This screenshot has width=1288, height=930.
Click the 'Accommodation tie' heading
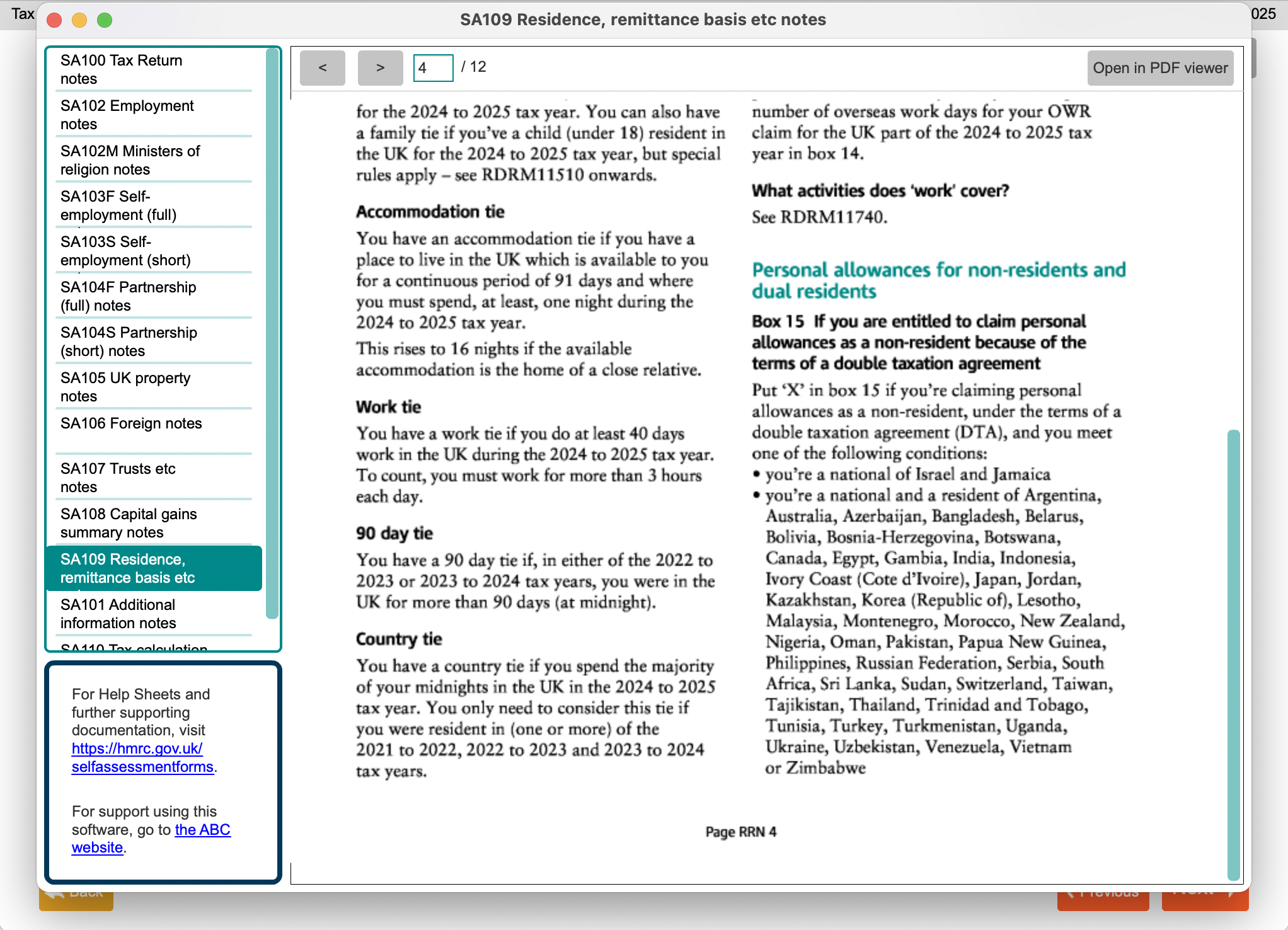click(430, 212)
